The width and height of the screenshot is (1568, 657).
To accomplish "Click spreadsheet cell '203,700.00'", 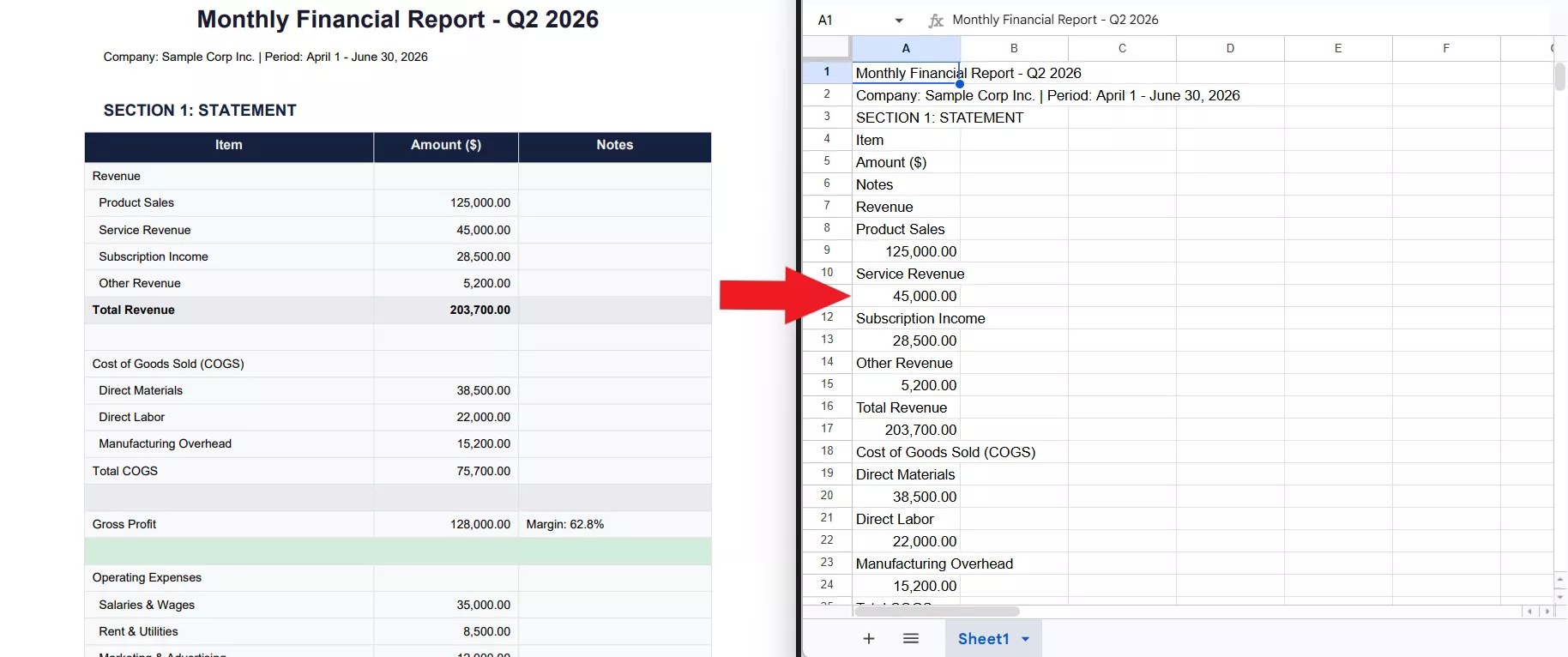I will (x=906, y=430).
